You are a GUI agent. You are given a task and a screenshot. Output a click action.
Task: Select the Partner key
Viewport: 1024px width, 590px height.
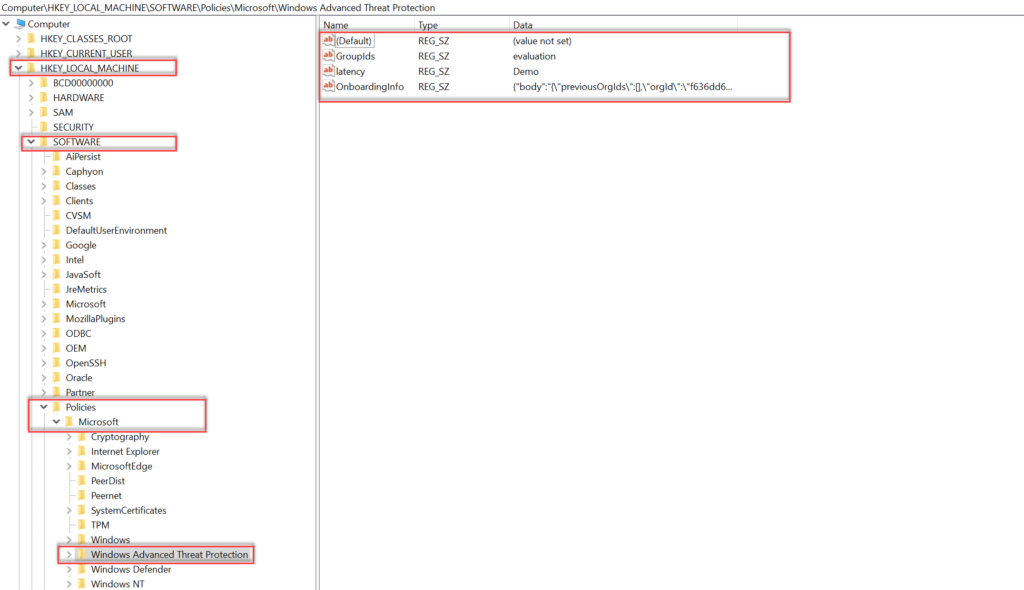[80, 392]
